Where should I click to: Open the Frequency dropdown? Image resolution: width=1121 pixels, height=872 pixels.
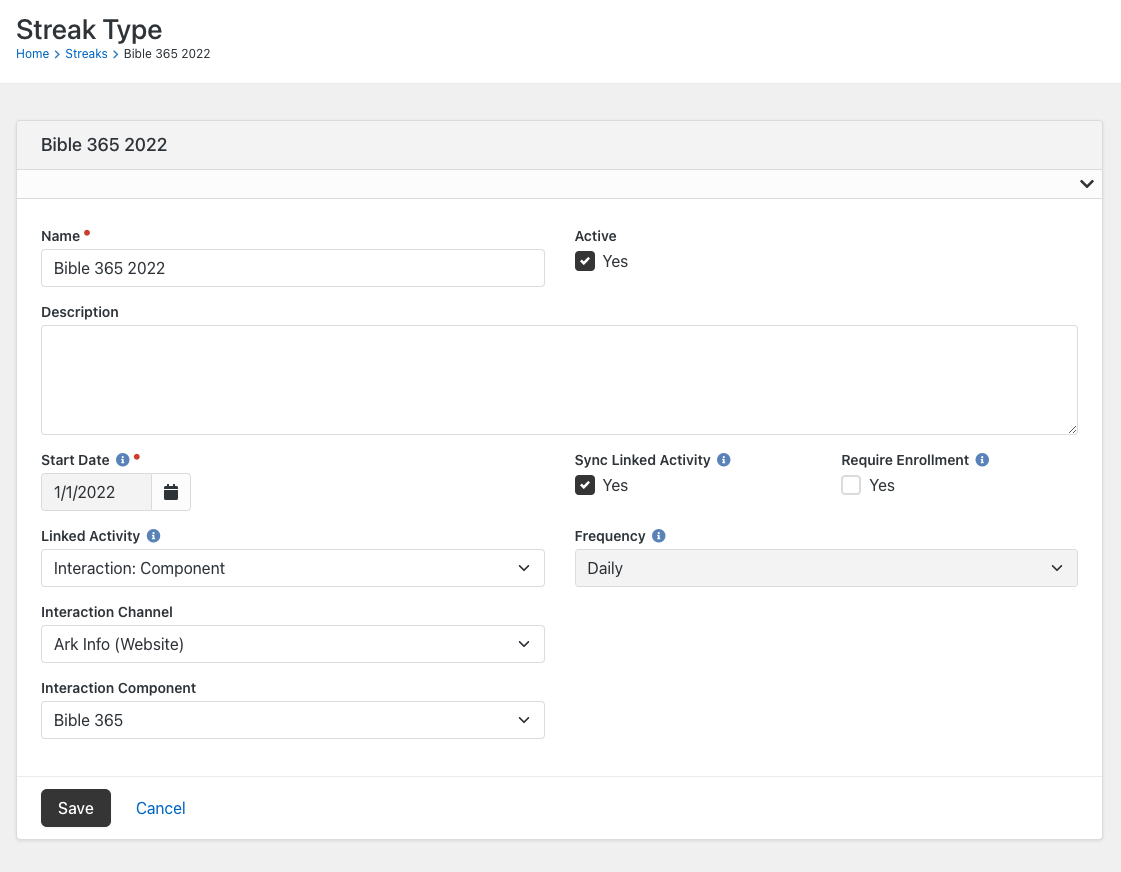coord(825,568)
